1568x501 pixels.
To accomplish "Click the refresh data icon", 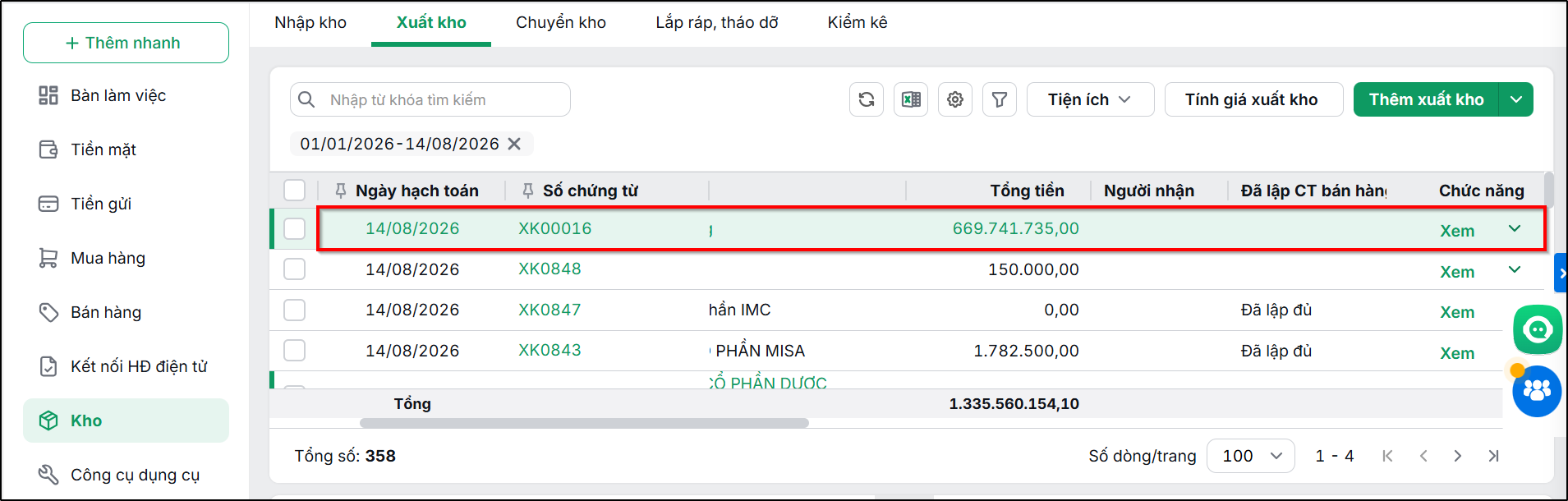I will tap(867, 99).
